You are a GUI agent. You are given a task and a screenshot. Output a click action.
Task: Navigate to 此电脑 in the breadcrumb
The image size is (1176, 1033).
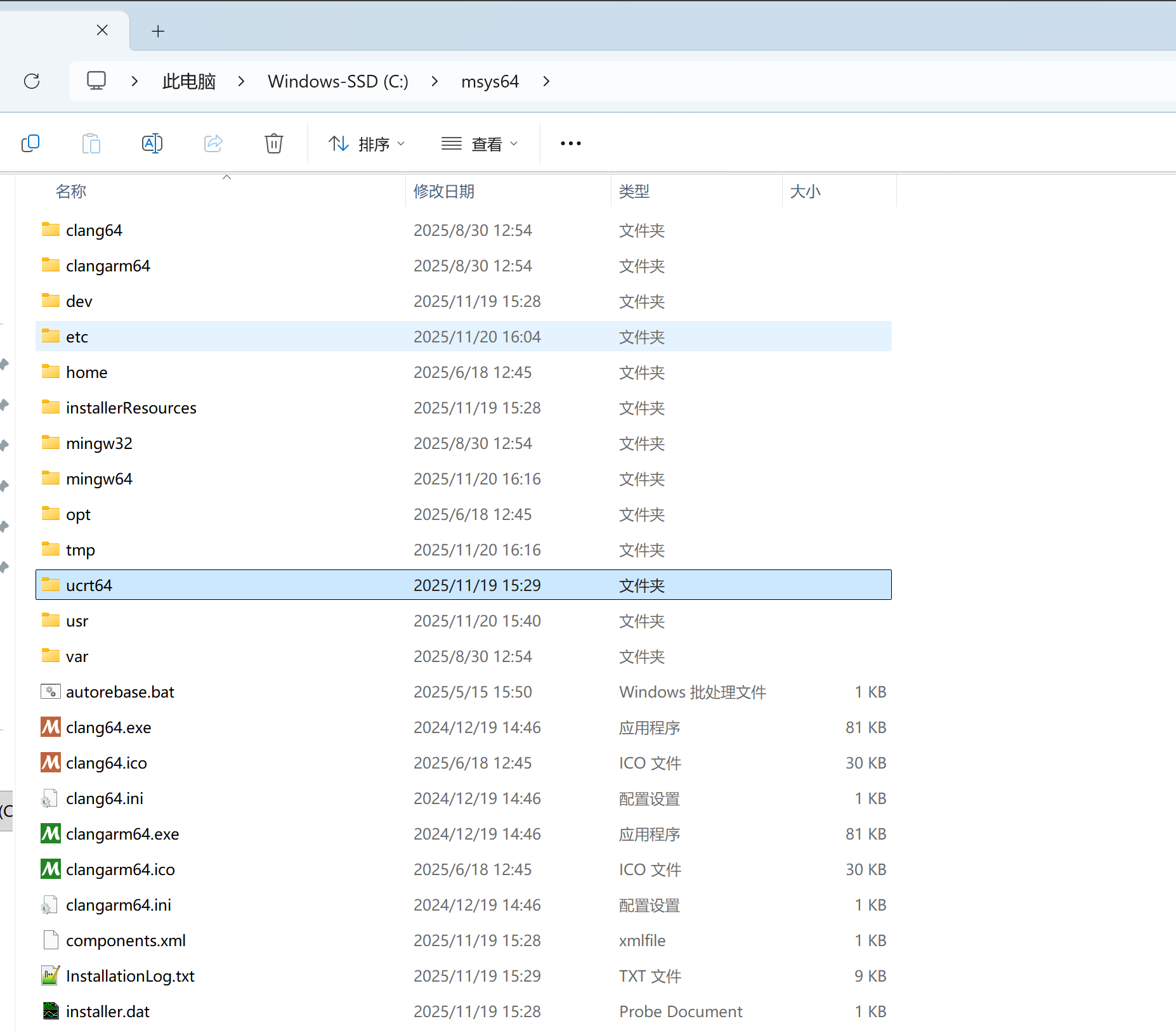pyautogui.click(x=189, y=82)
